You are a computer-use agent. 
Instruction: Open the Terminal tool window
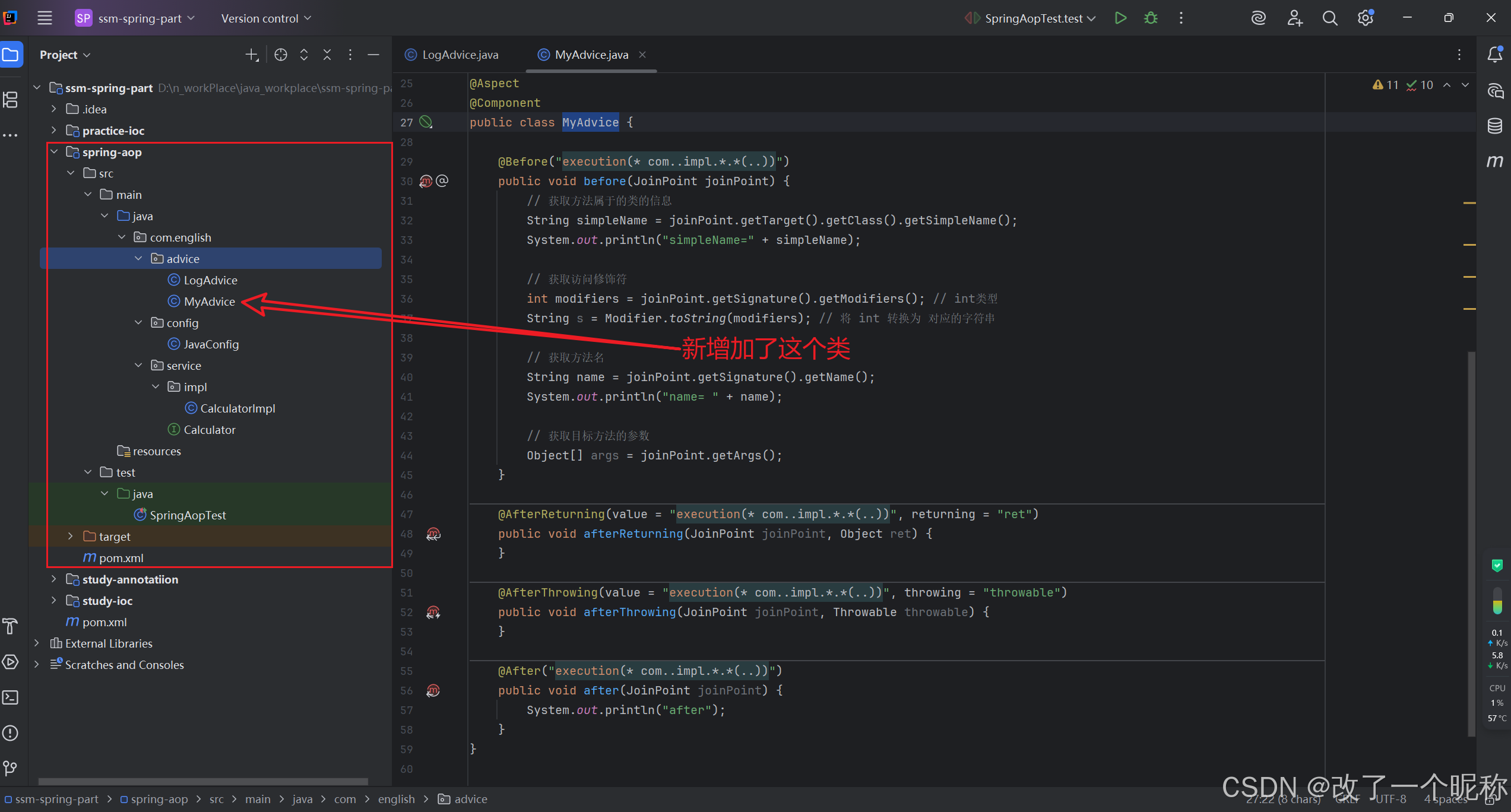pyautogui.click(x=11, y=697)
